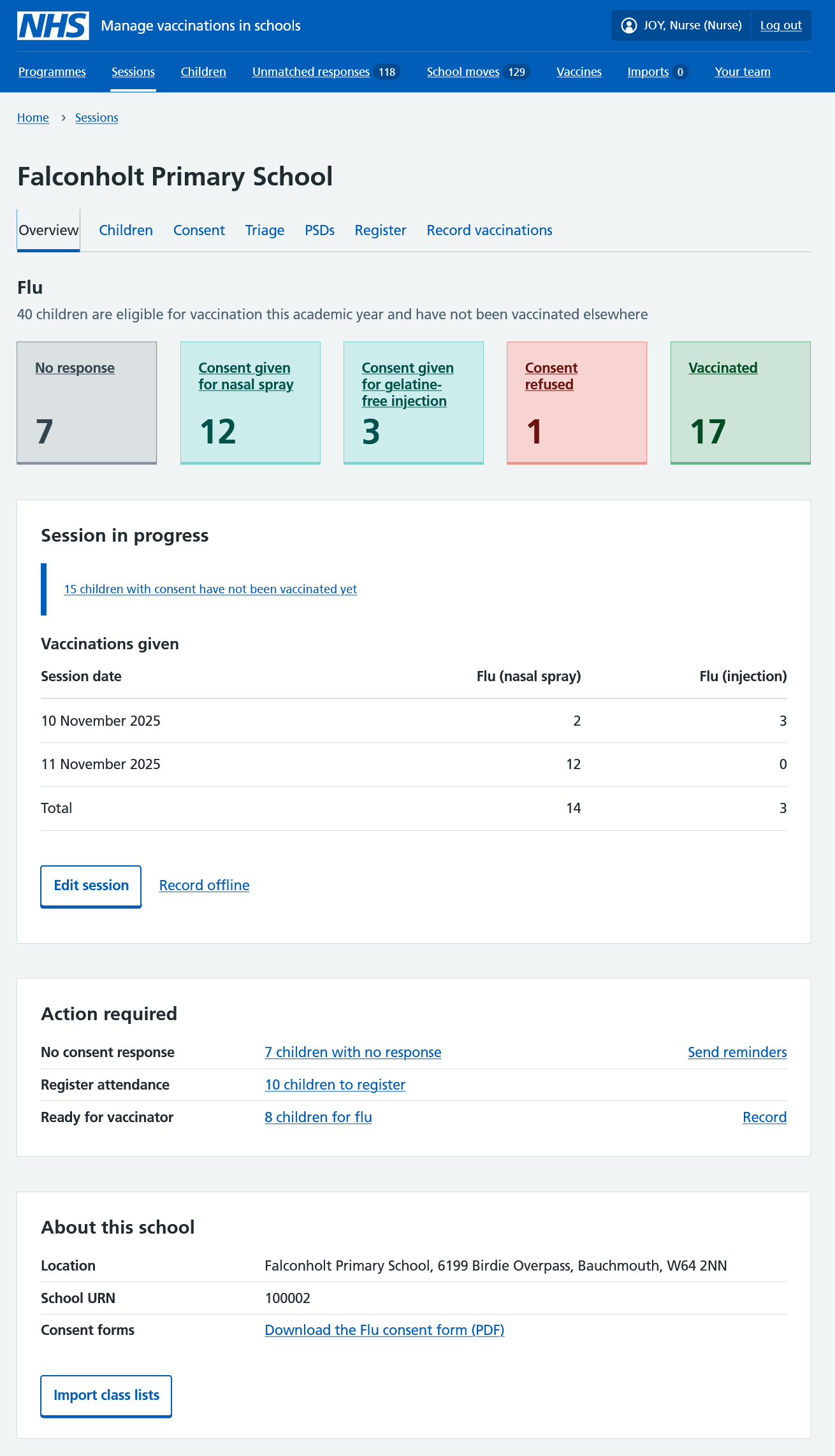Image resolution: width=835 pixels, height=1456 pixels.
Task: Open the Sessions navigation item
Action: click(133, 72)
